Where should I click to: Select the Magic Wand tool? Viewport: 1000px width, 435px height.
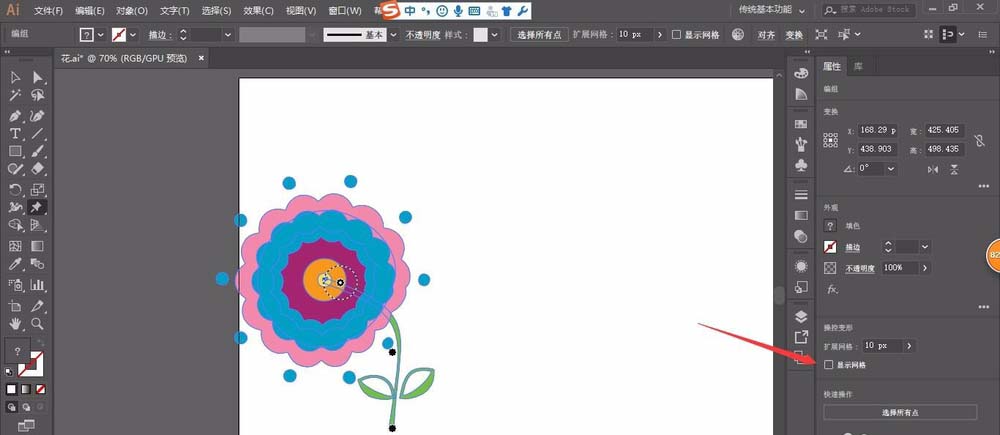point(15,96)
